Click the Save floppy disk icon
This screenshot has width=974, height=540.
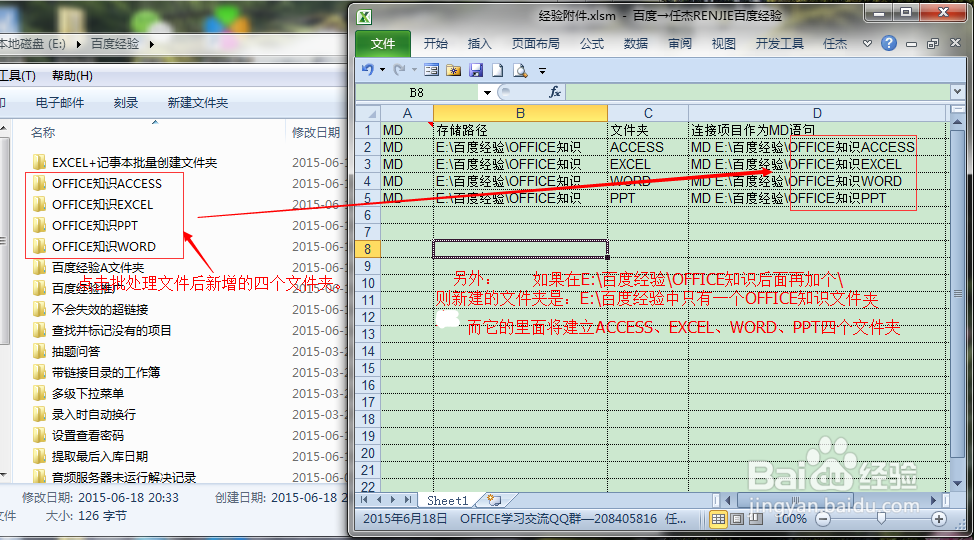(x=476, y=70)
